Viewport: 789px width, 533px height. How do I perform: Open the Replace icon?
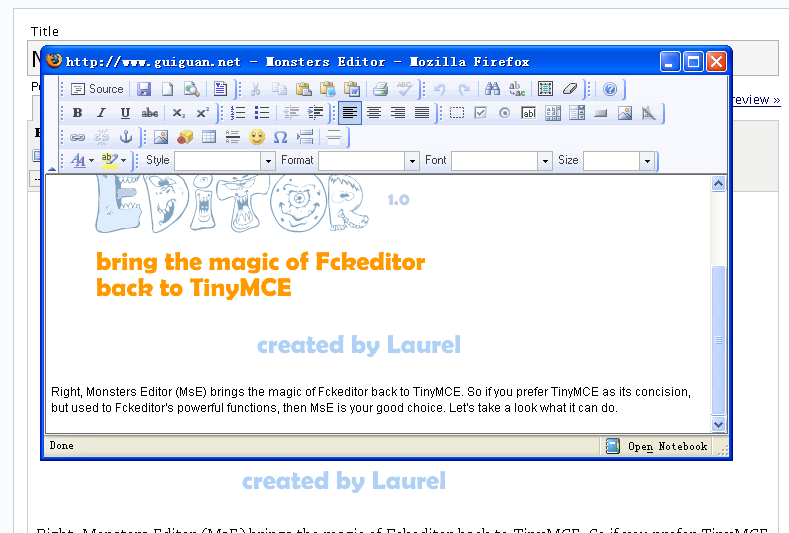click(x=517, y=89)
